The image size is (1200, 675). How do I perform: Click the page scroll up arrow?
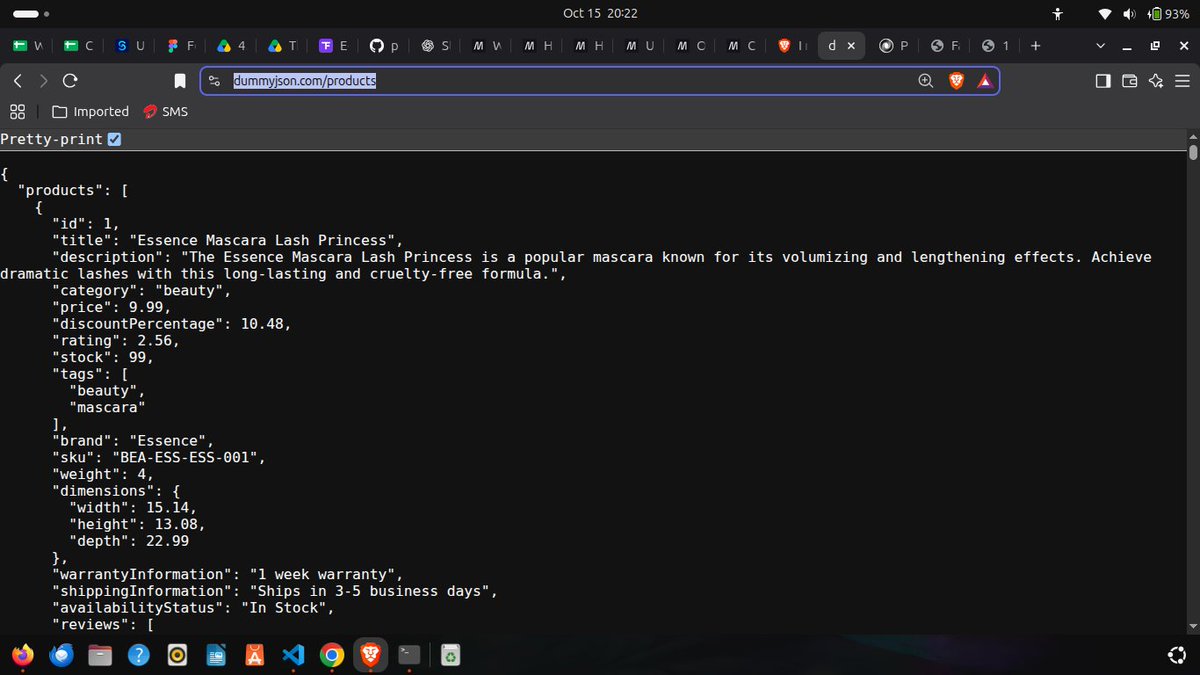pos(1192,137)
